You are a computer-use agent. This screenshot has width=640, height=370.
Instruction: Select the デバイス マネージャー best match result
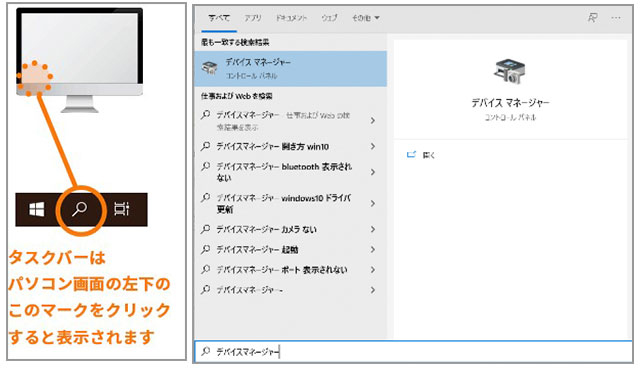pyautogui.click(x=290, y=69)
